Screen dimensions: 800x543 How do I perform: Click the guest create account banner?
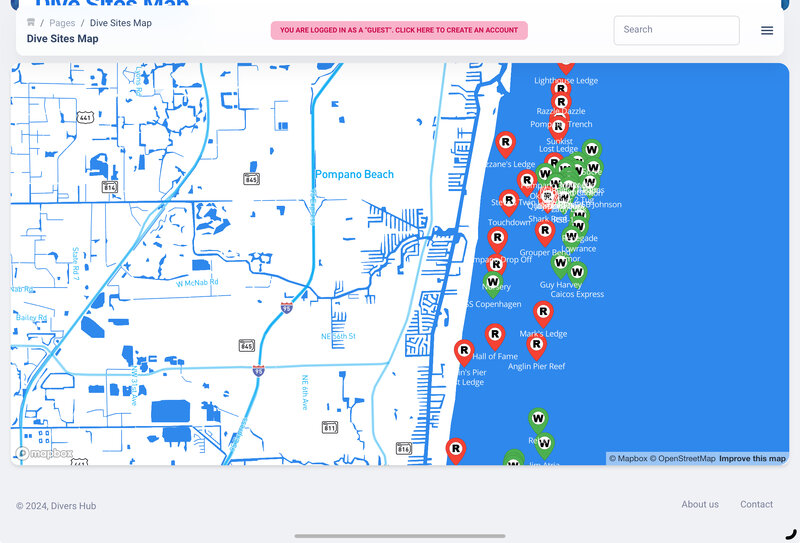[x=399, y=30]
